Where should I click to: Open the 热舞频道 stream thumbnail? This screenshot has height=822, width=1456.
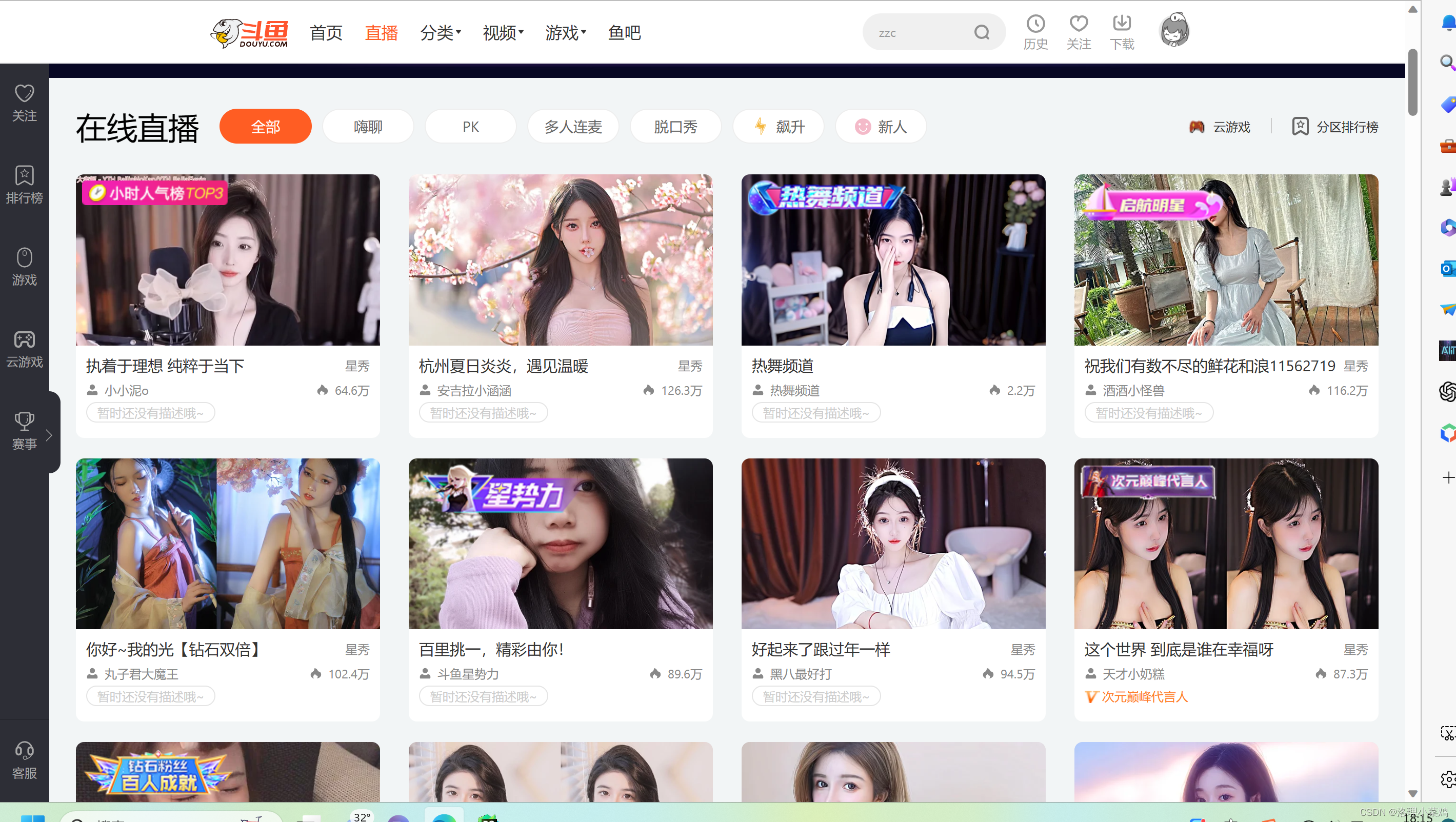point(893,260)
